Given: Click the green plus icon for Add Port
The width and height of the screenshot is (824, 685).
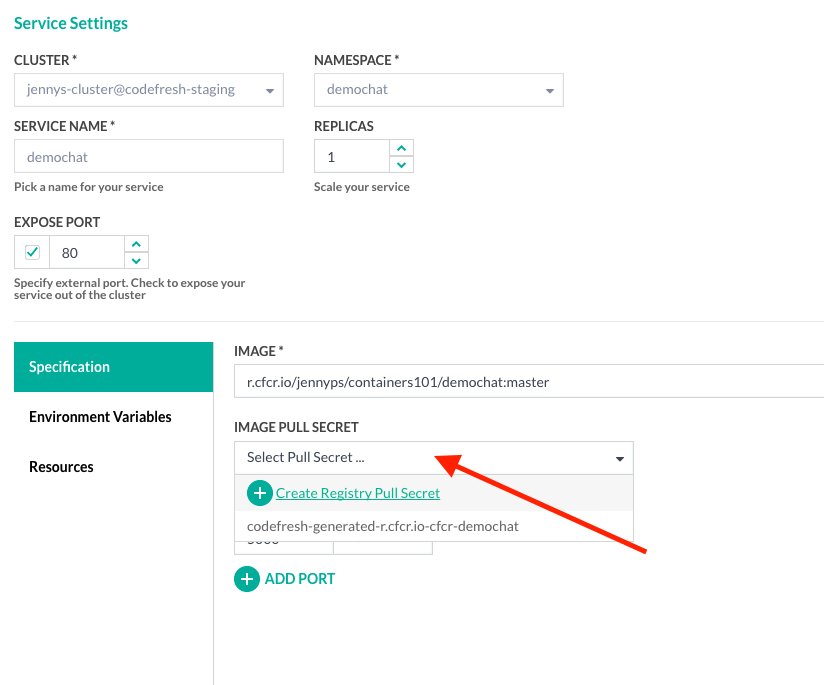Looking at the screenshot, I should 246,579.
